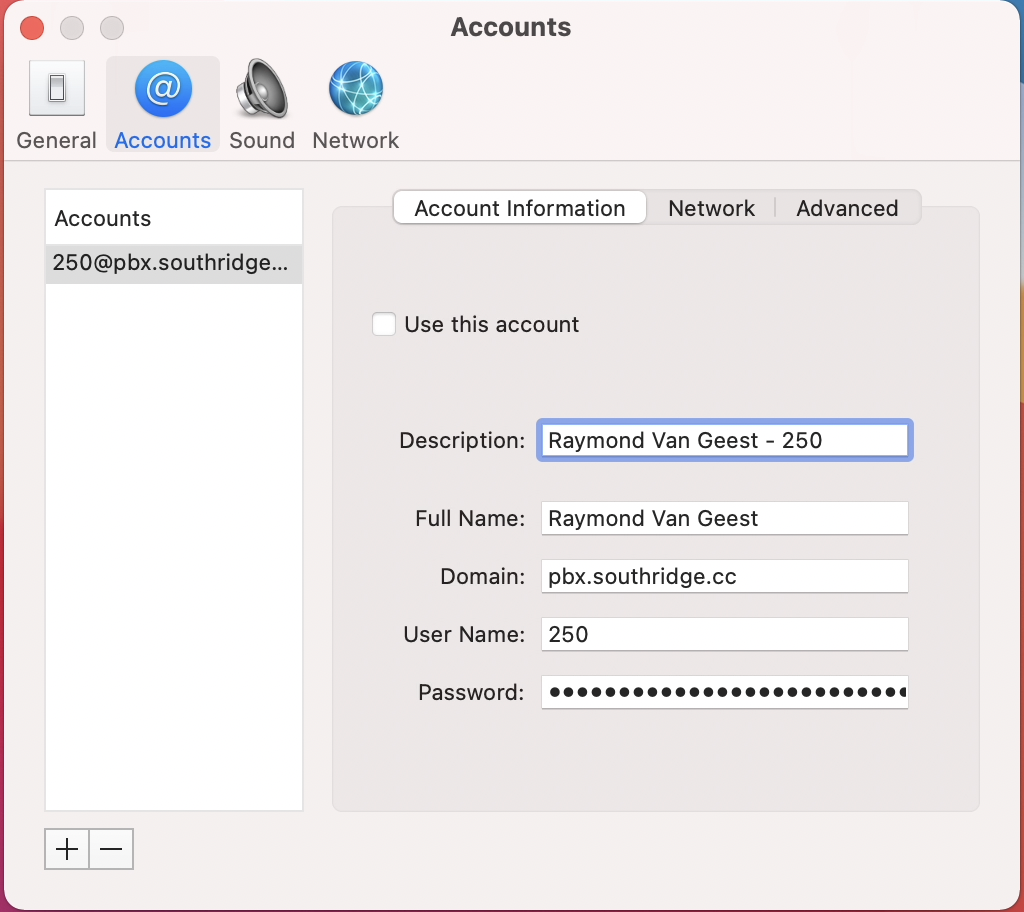This screenshot has width=1024, height=912.
Task: Focus the Description text field
Action: point(724,440)
